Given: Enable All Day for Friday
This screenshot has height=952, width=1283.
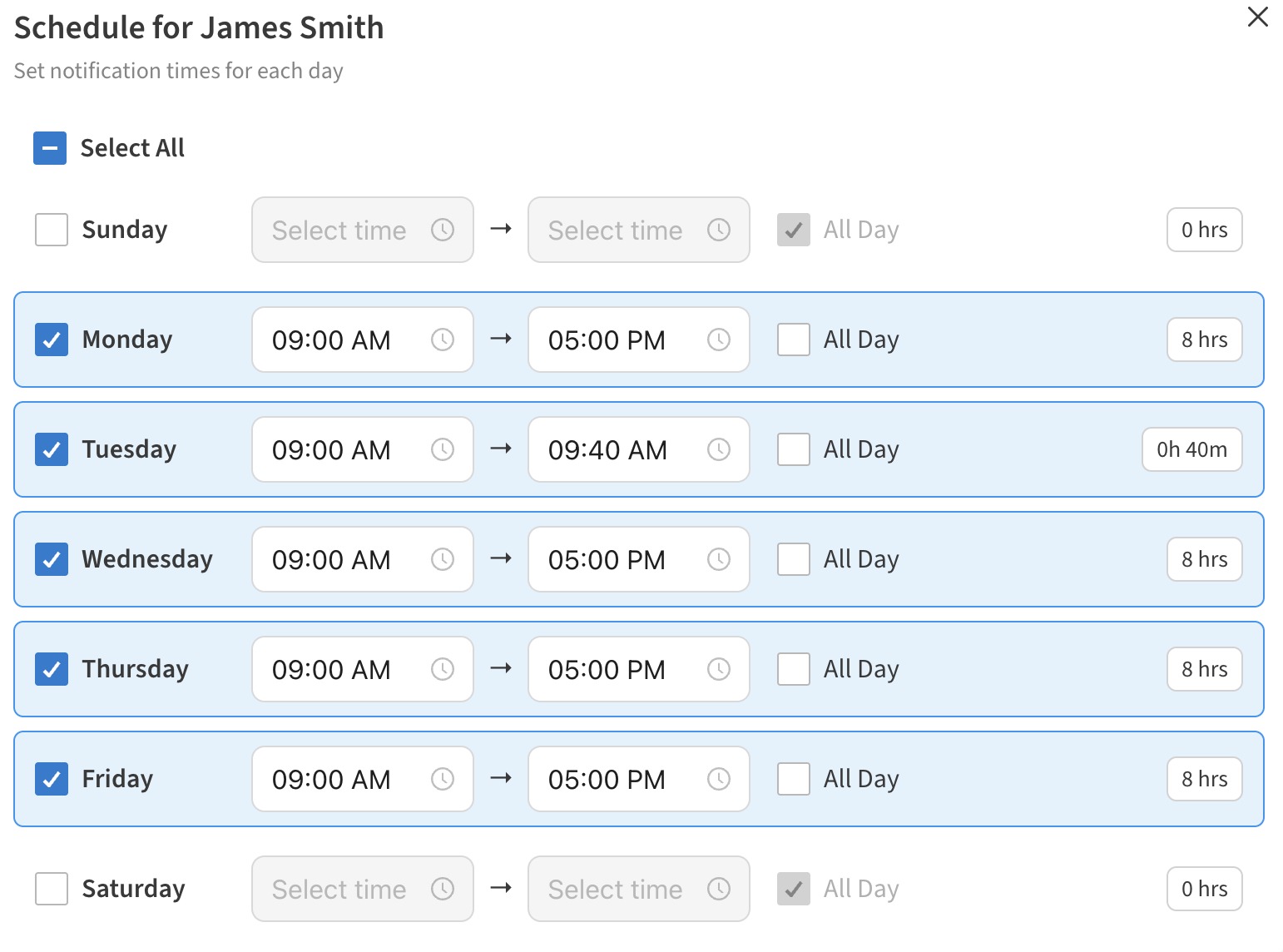Looking at the screenshot, I should tap(793, 779).
